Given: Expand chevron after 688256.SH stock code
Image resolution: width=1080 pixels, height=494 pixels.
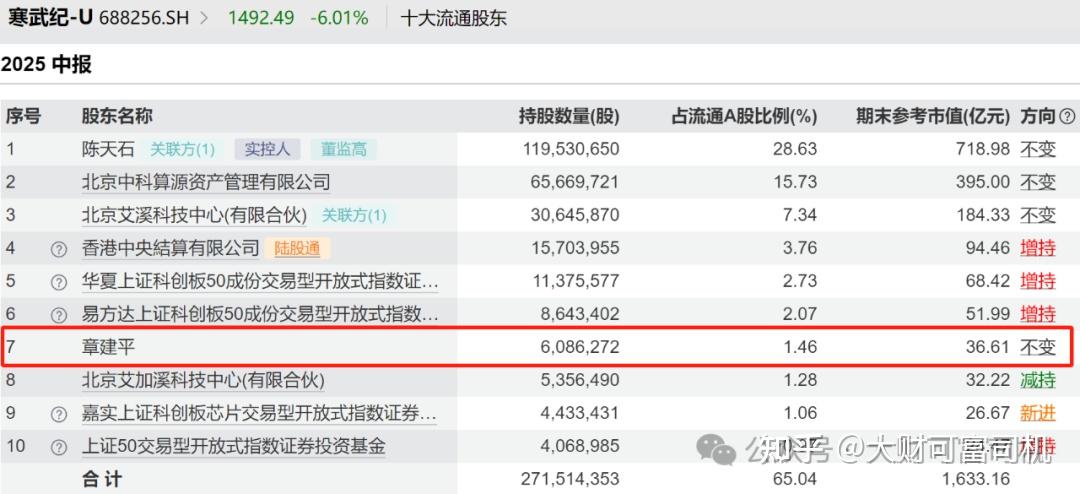Looking at the screenshot, I should pyautogui.click(x=204, y=18).
